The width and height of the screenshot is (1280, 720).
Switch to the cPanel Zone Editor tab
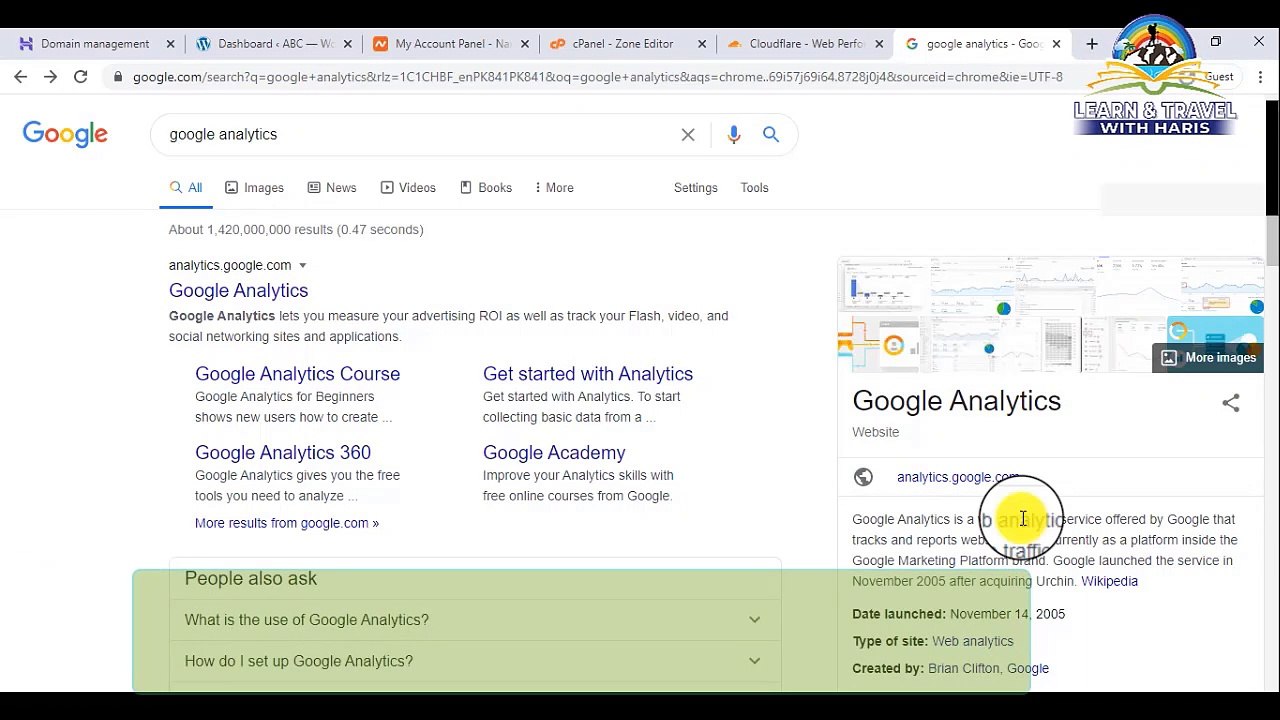(x=622, y=44)
